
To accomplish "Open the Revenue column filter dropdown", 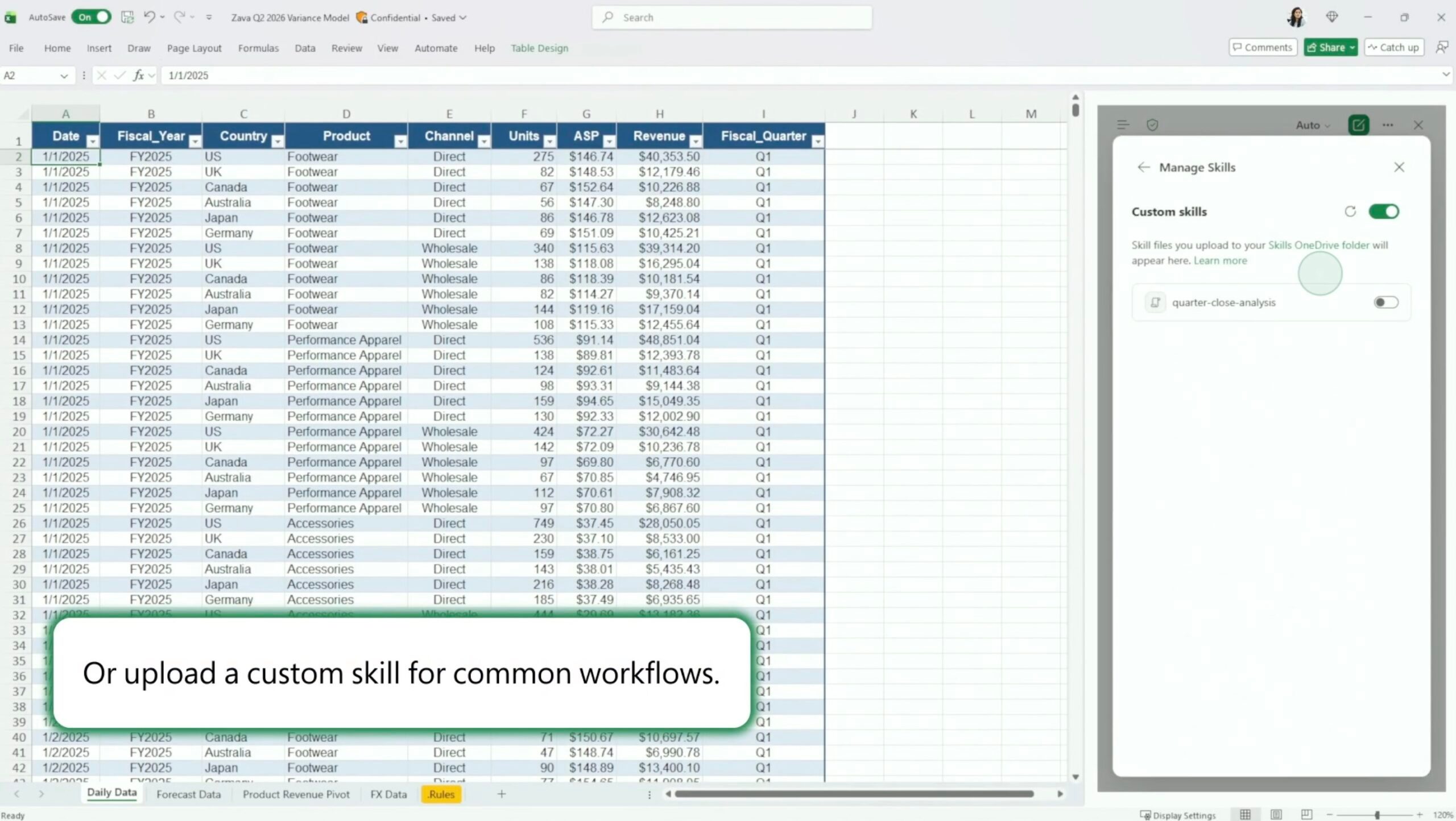I will click(695, 141).
